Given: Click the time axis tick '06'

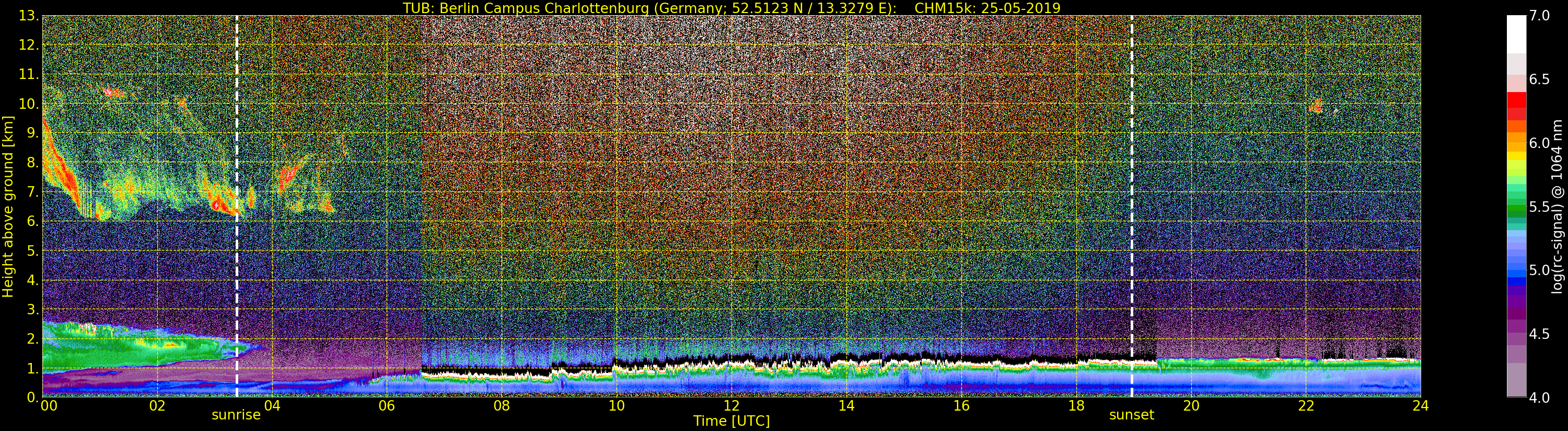Looking at the screenshot, I should pyautogui.click(x=387, y=406).
